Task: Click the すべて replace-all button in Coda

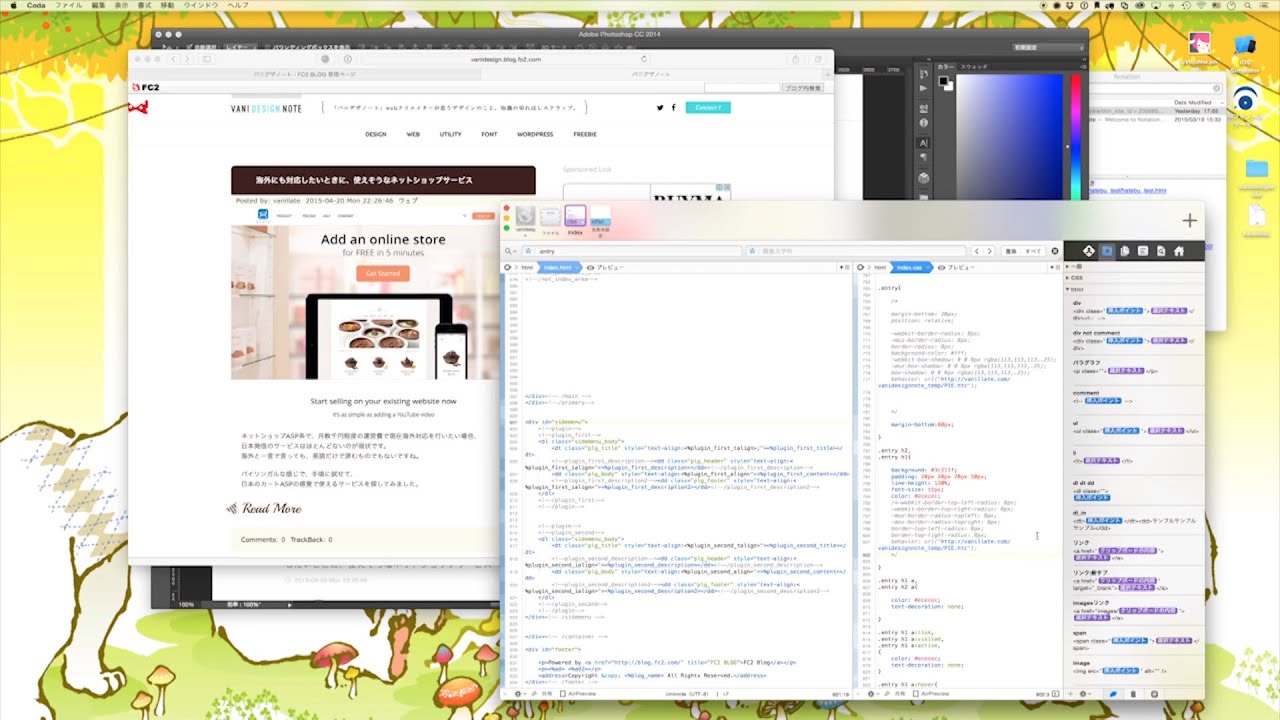Action: click(1033, 251)
